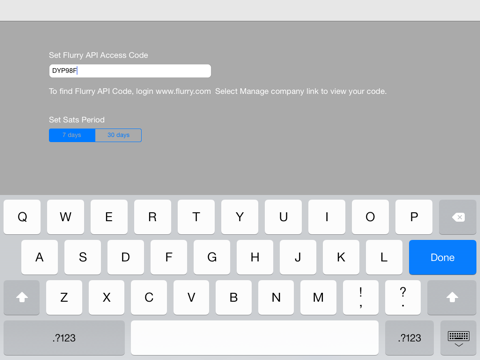
Task: Tap the A key
Action: (39, 257)
